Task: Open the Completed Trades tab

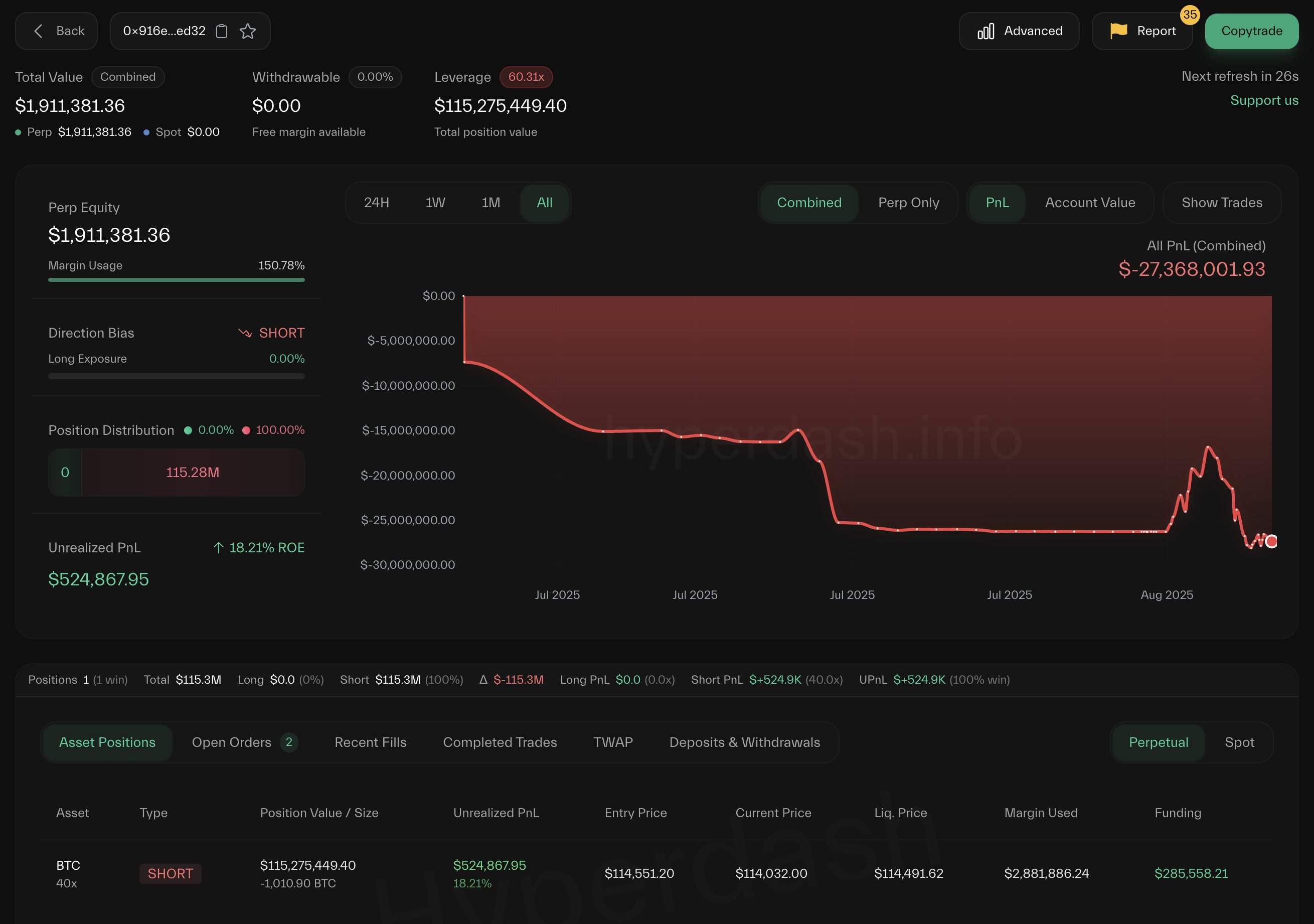Action: 500,742
